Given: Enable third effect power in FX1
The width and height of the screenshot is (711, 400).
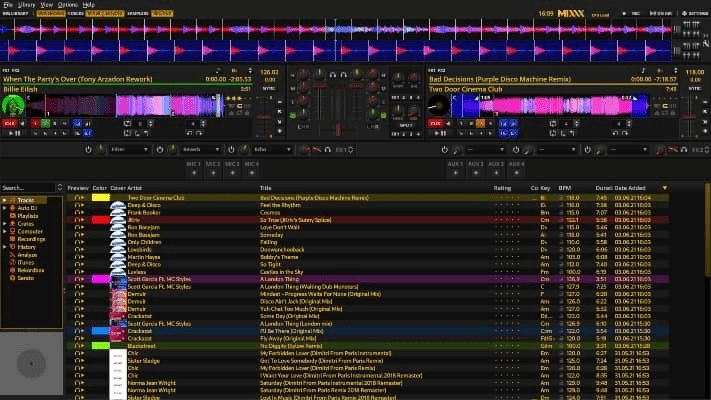Looking at the screenshot, I should pyautogui.click(x=231, y=150).
